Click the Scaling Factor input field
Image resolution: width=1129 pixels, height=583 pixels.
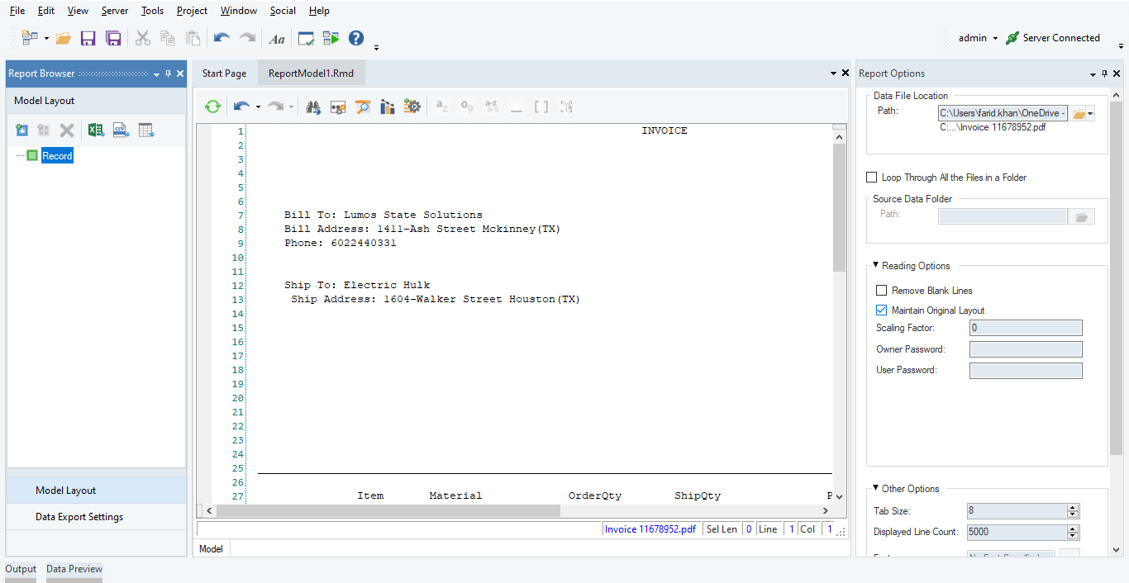pyautogui.click(x=1025, y=328)
